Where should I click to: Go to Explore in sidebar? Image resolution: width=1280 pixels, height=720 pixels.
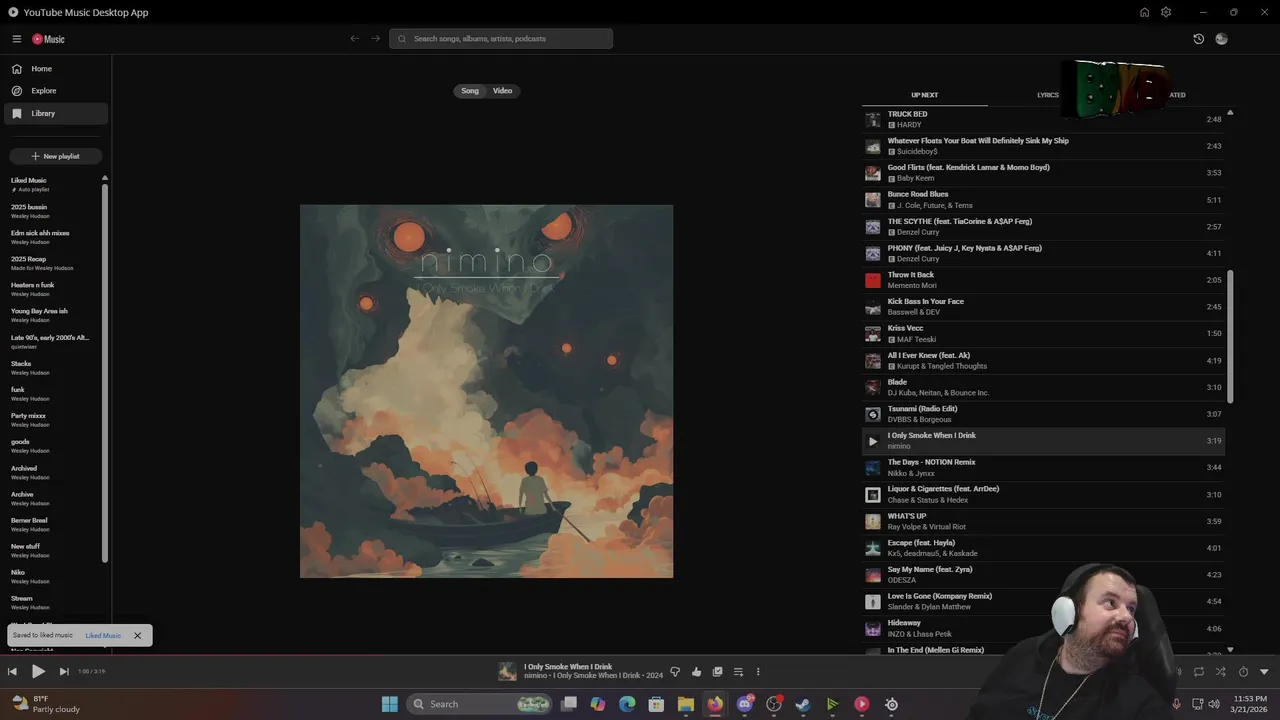click(x=56, y=91)
